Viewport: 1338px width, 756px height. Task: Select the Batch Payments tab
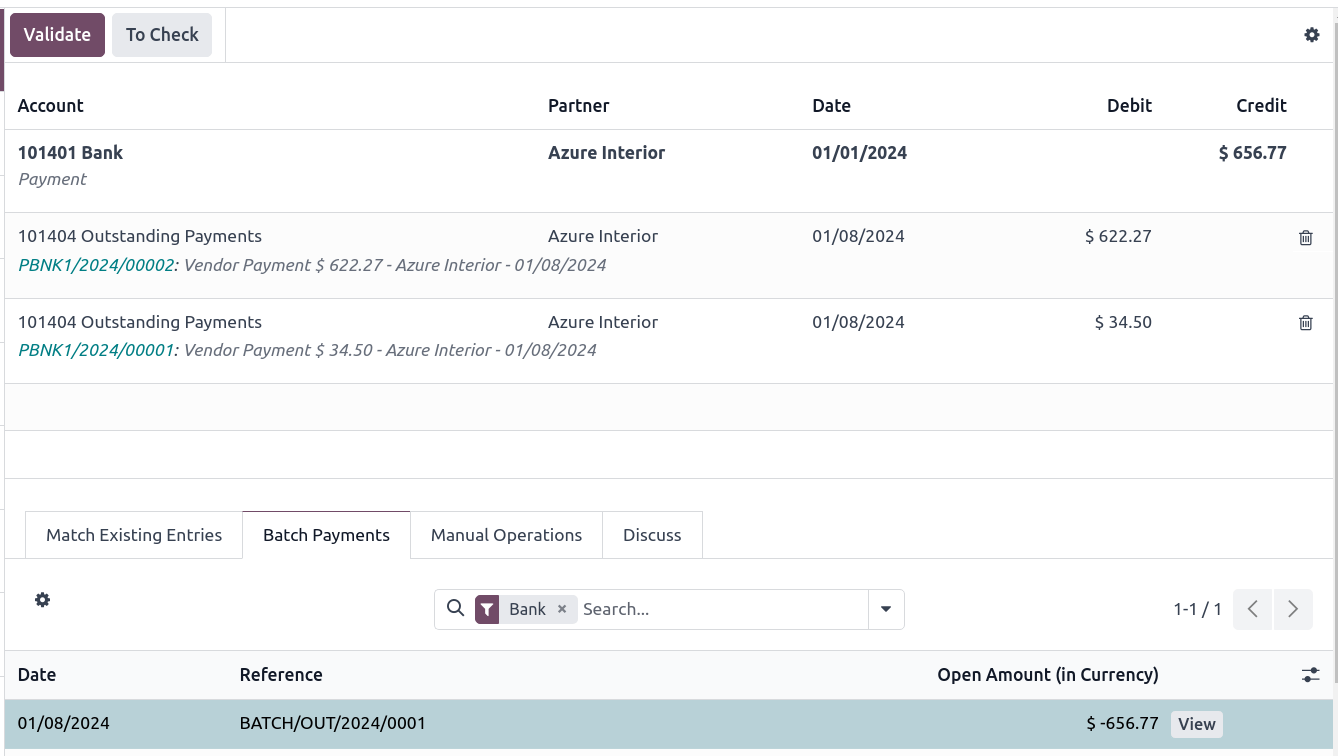coord(326,535)
